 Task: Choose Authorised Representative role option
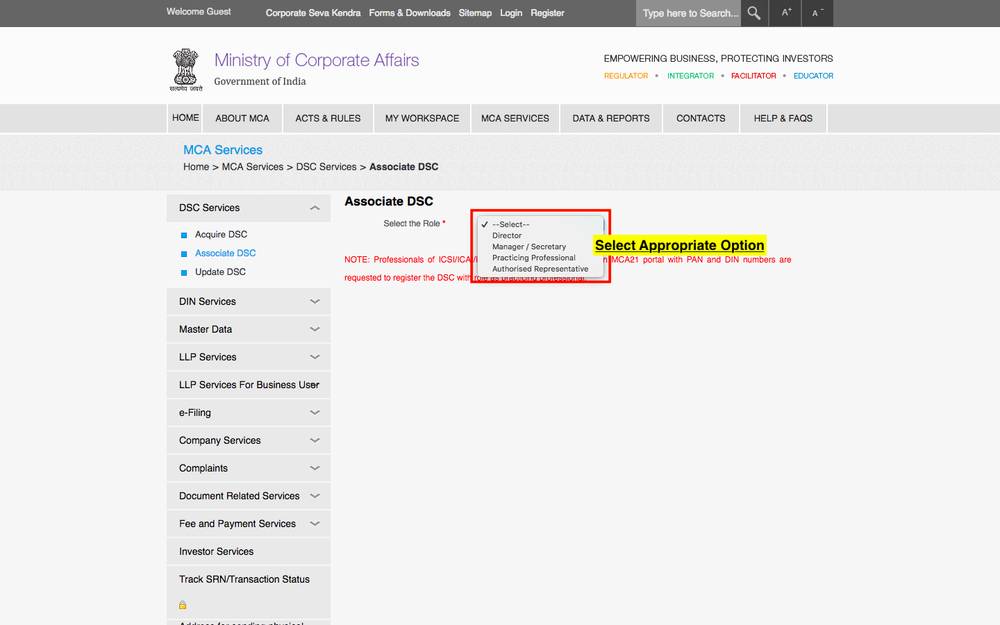tap(541, 269)
